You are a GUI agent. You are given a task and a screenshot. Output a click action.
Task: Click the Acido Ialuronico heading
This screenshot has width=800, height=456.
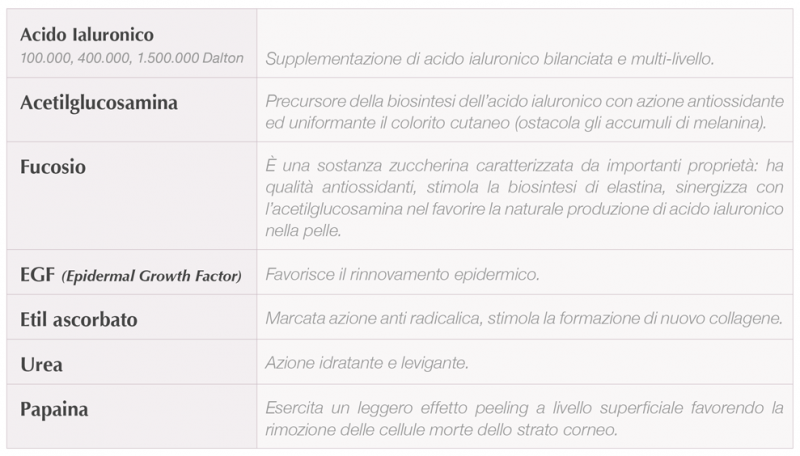point(87,35)
